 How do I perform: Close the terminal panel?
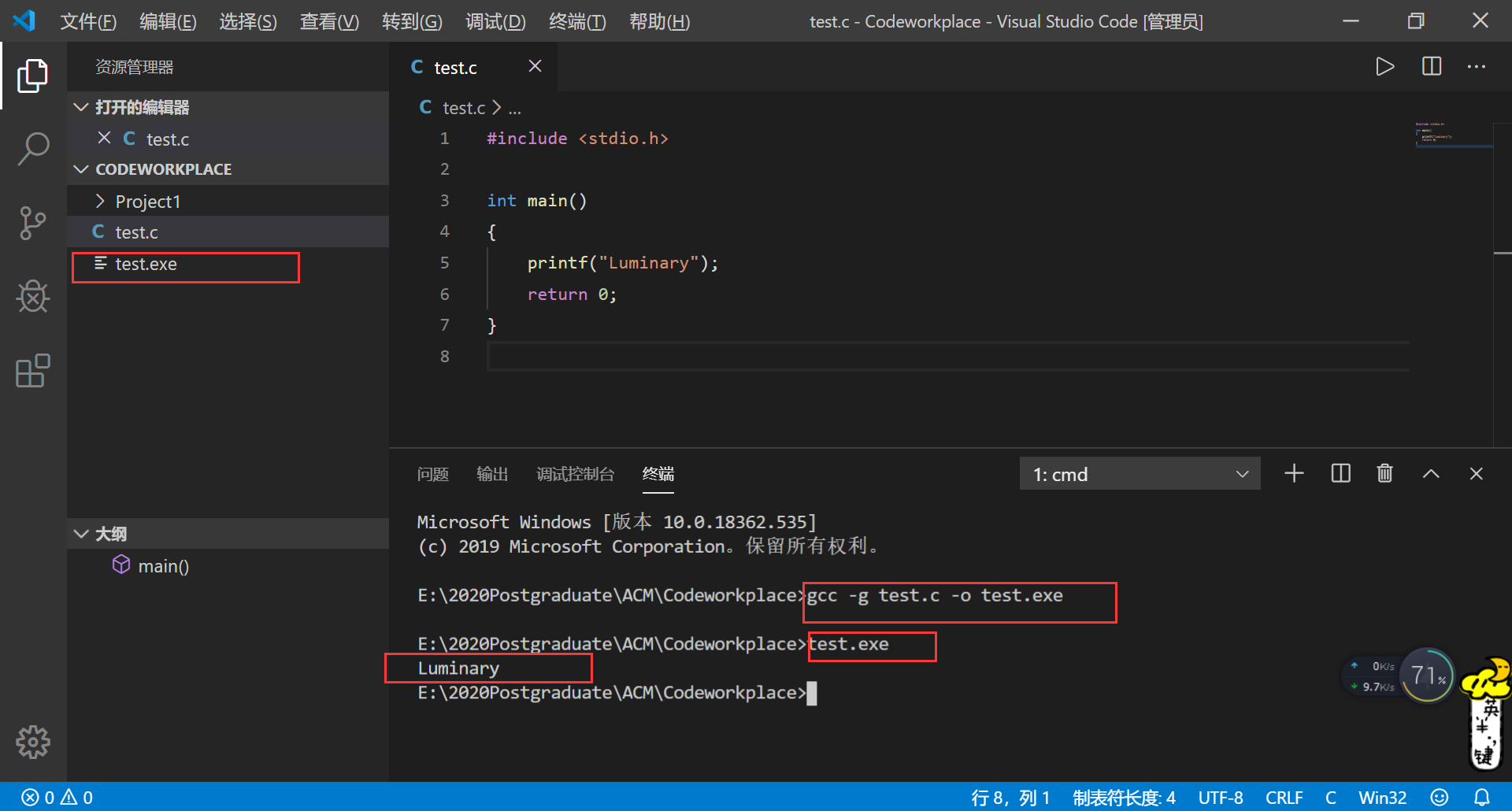[x=1476, y=473]
